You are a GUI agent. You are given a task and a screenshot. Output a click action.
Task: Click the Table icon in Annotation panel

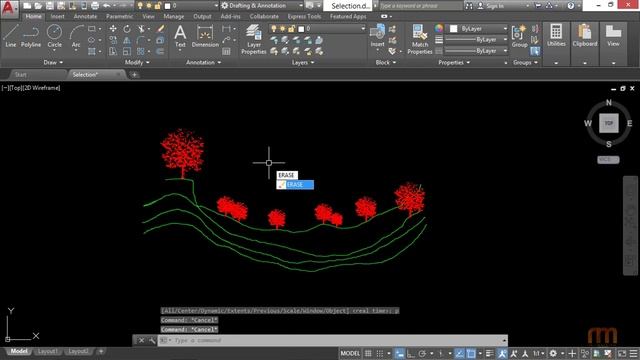(226, 51)
